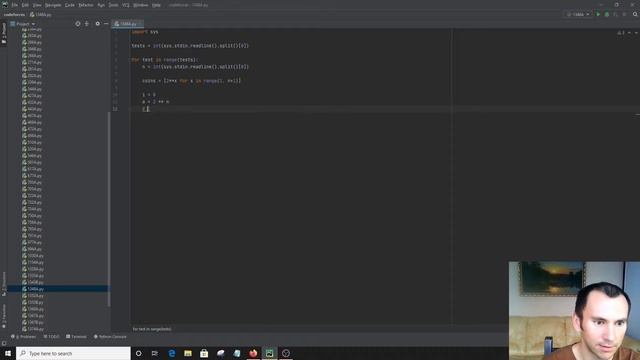
Task: Select opened file (locate target) icon
Action: tap(78, 24)
